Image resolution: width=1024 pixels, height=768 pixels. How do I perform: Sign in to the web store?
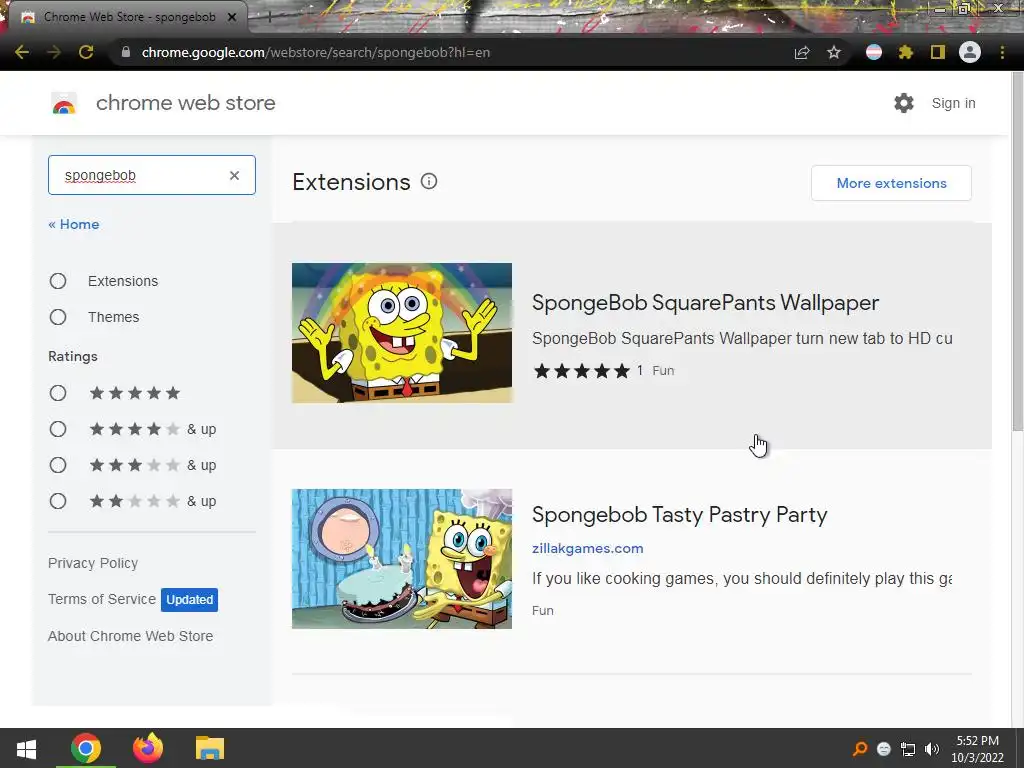click(953, 103)
